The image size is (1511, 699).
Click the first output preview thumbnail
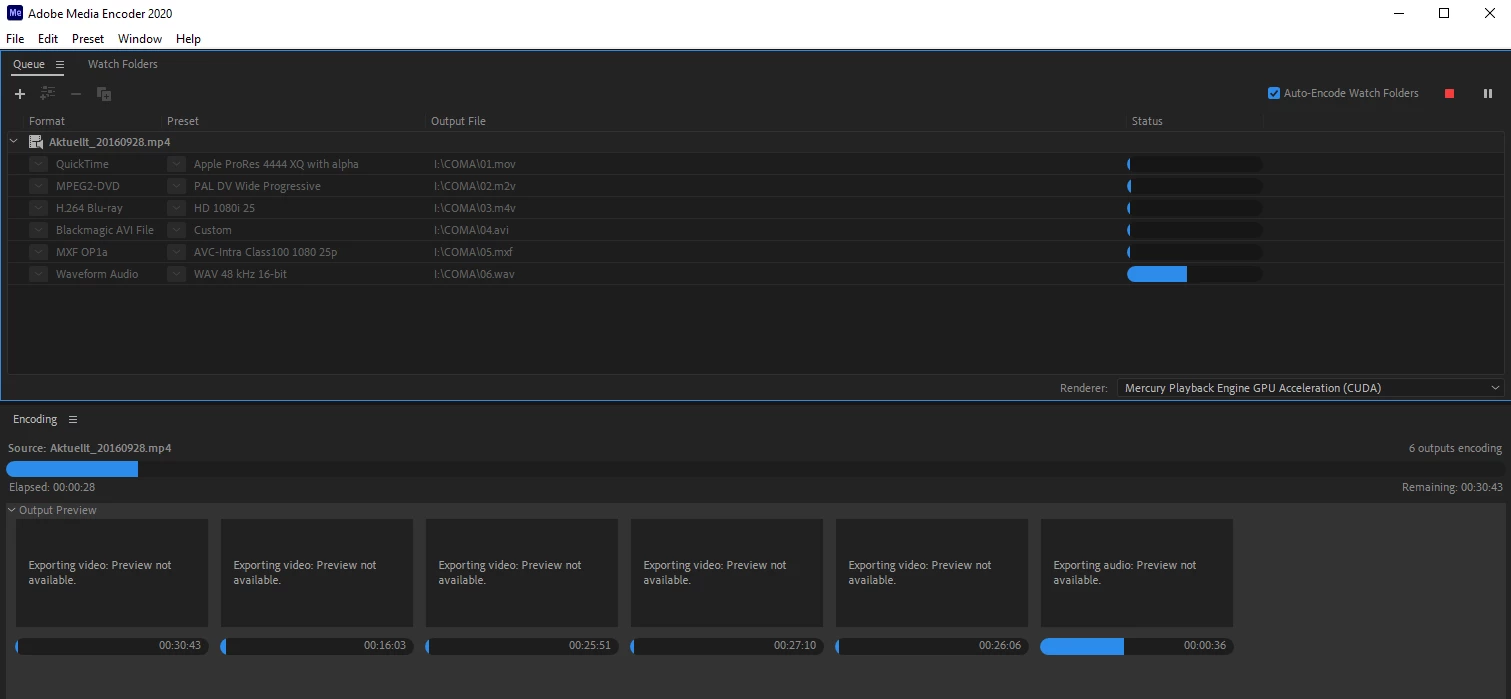point(111,573)
